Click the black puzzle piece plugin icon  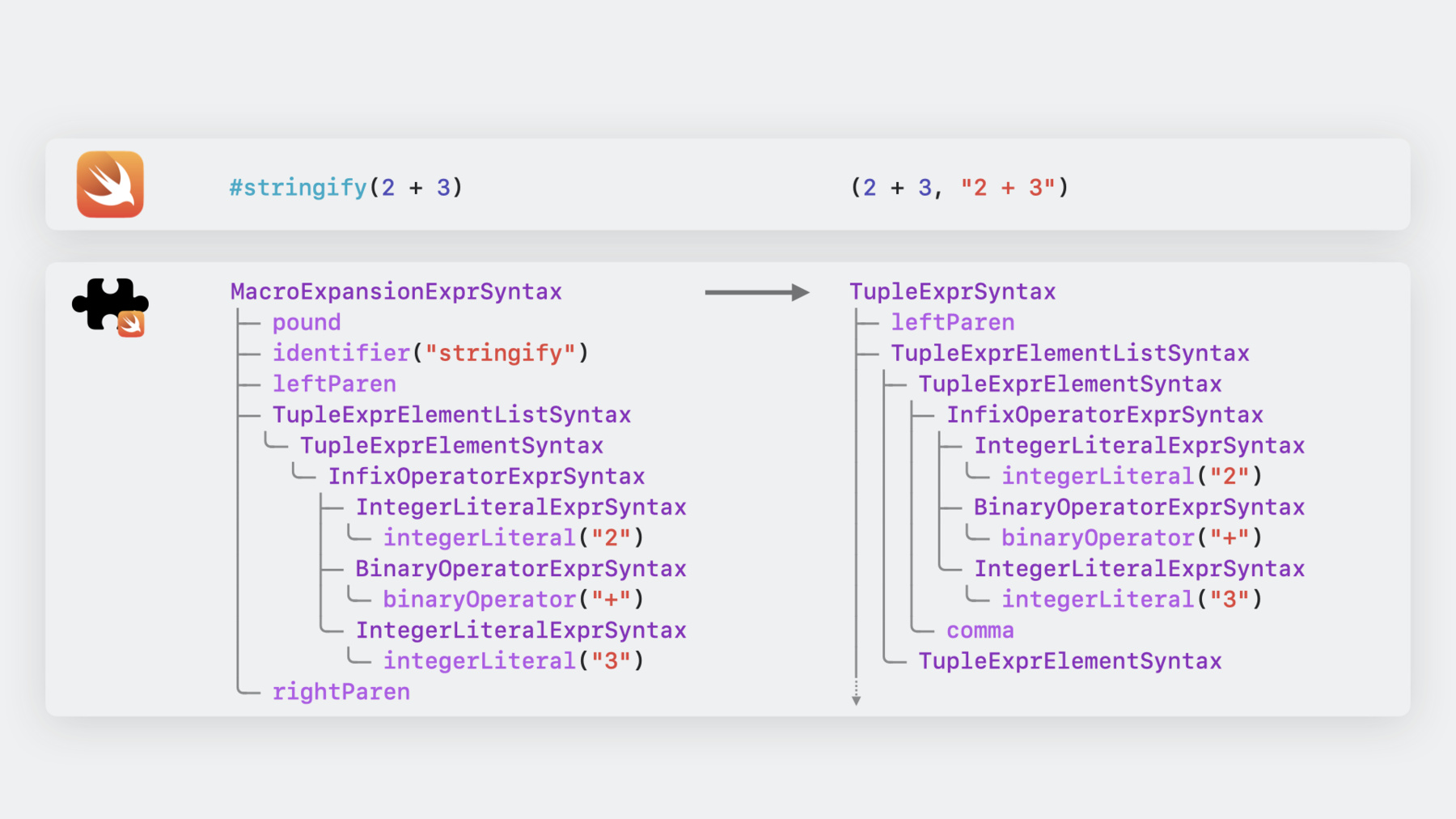110,307
